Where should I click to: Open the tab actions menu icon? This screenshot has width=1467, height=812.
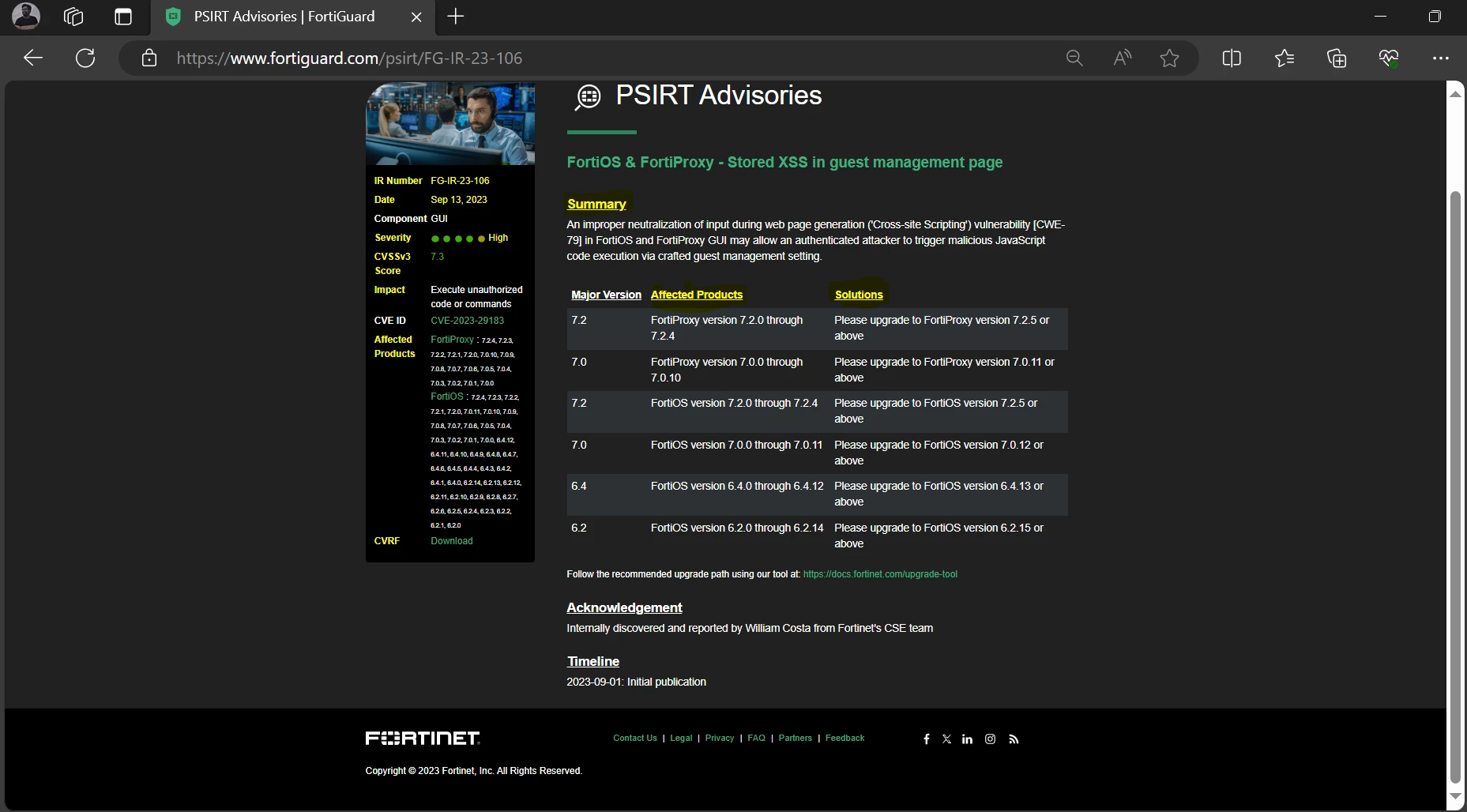click(123, 17)
